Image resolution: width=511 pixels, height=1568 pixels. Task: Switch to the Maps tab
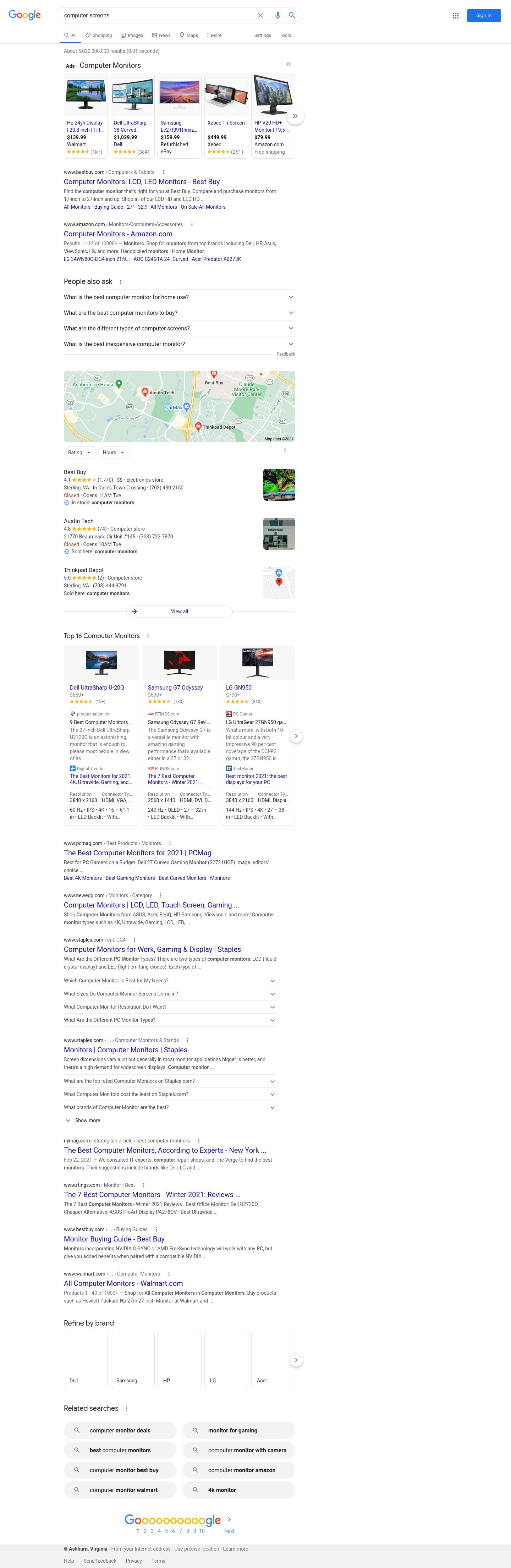(x=188, y=35)
